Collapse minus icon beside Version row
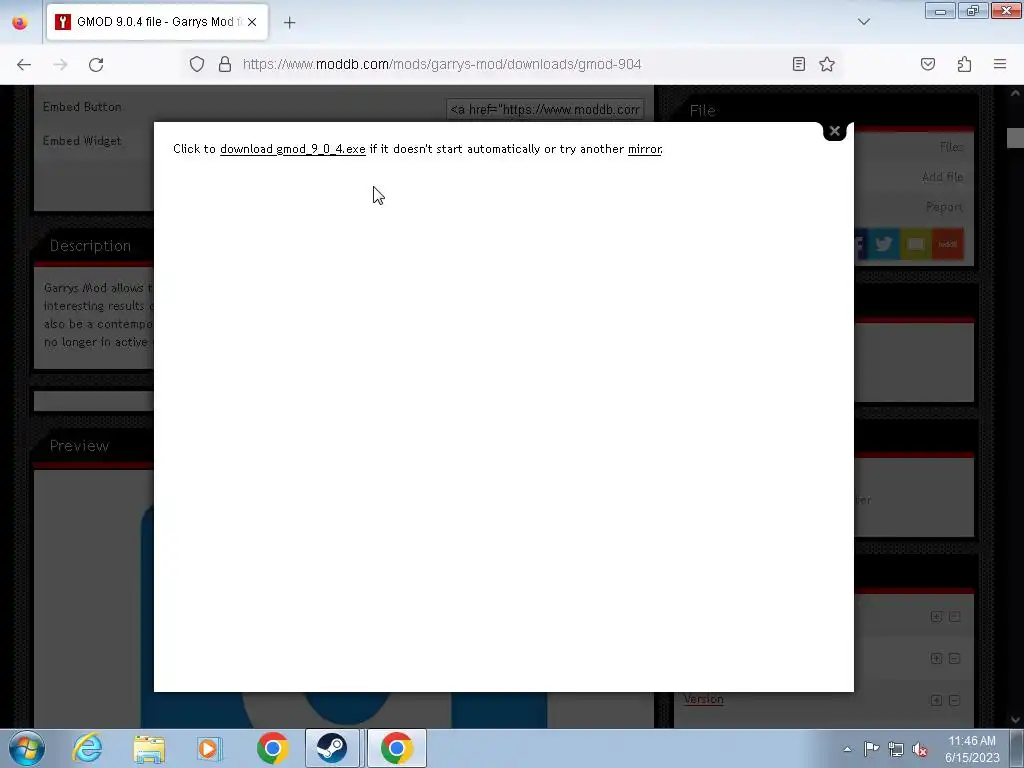This screenshot has width=1024, height=768. (954, 700)
